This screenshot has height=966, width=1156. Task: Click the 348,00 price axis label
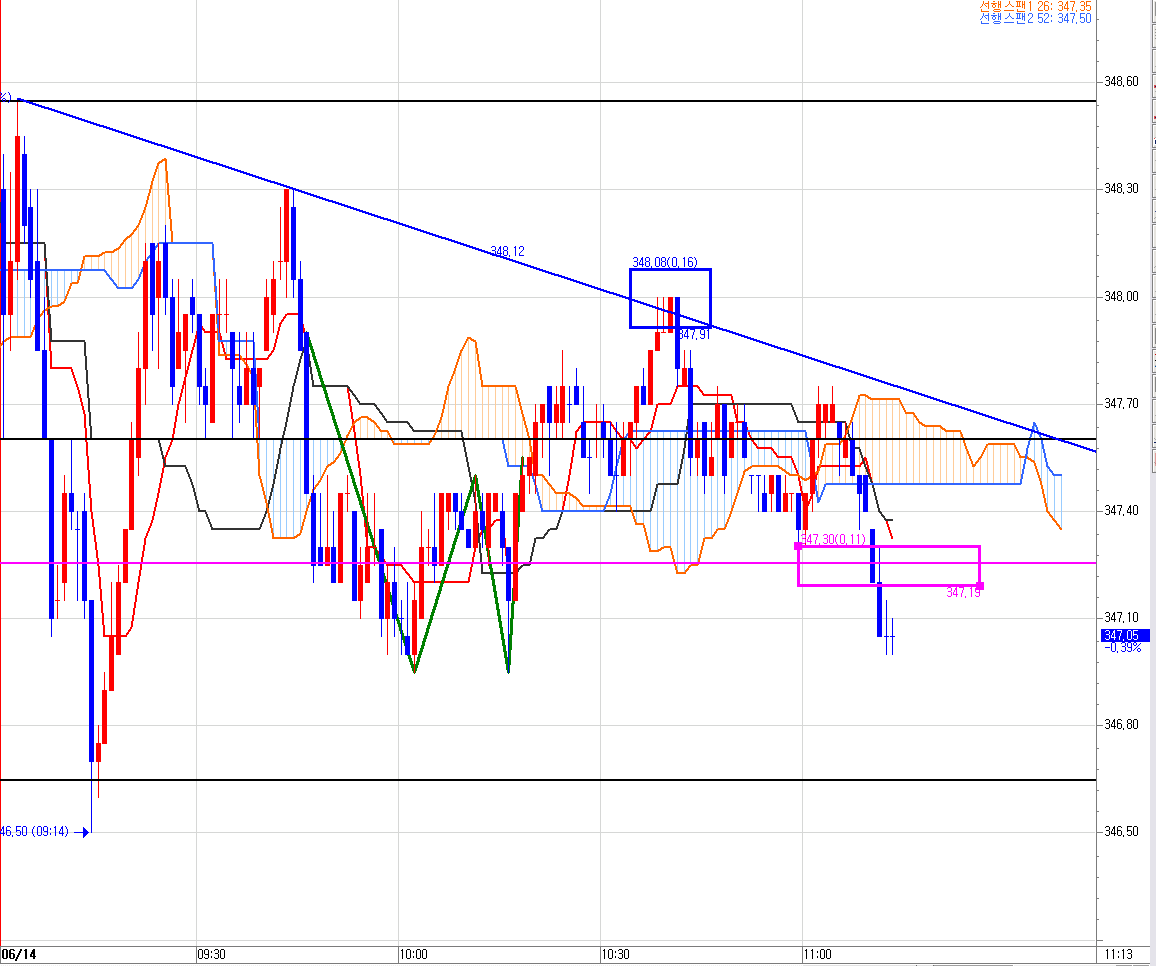1121,296
